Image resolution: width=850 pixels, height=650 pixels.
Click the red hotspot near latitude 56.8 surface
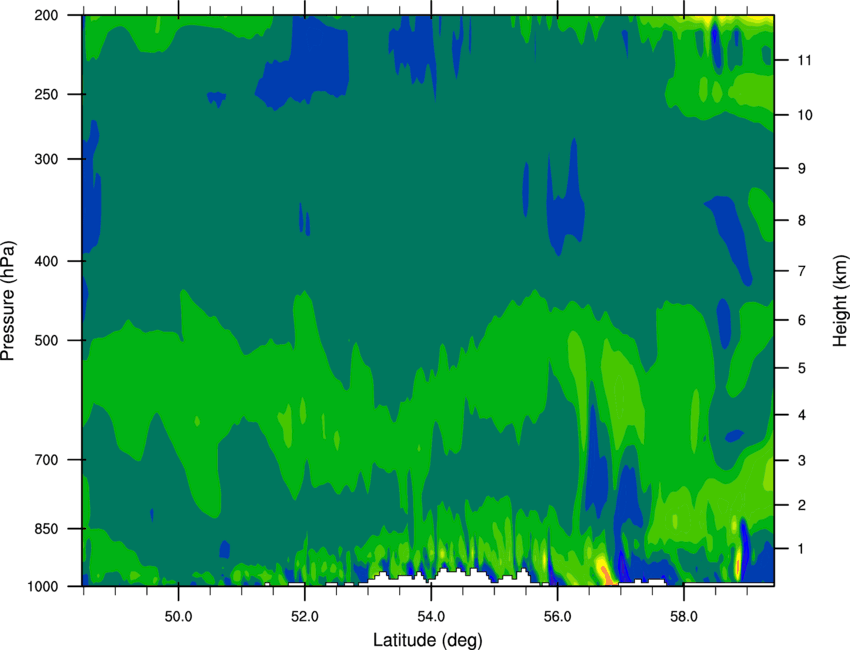pos(608,576)
